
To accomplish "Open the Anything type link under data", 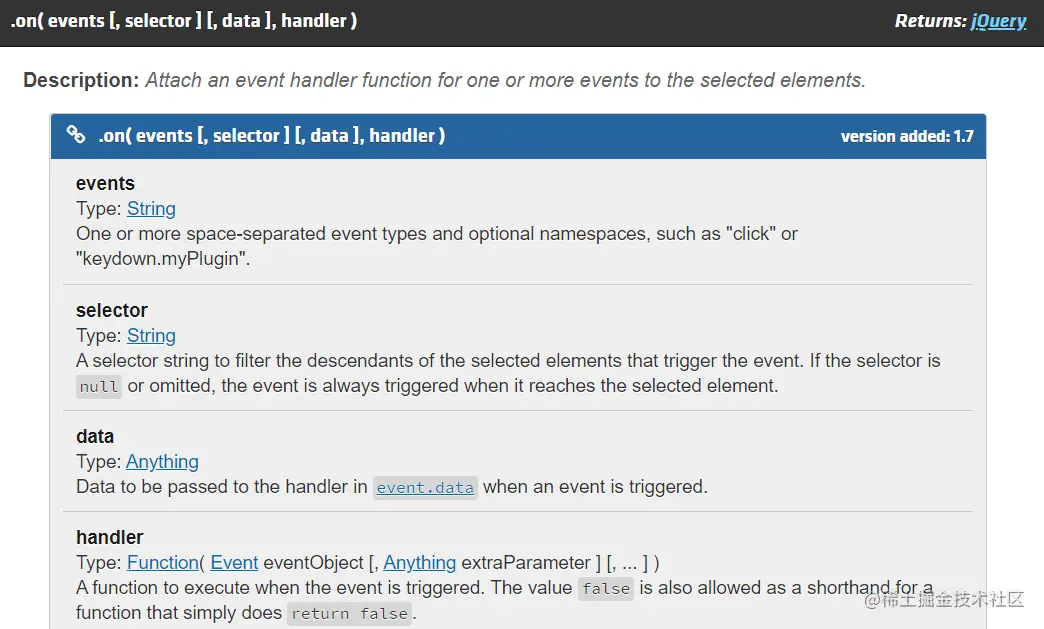I will click(x=162, y=461).
